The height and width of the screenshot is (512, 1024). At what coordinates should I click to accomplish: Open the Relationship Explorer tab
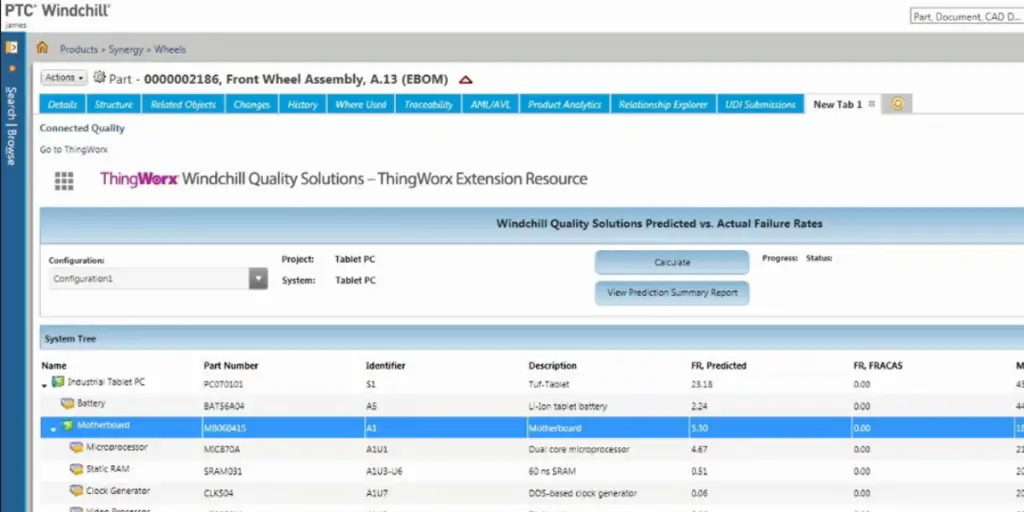coord(664,104)
